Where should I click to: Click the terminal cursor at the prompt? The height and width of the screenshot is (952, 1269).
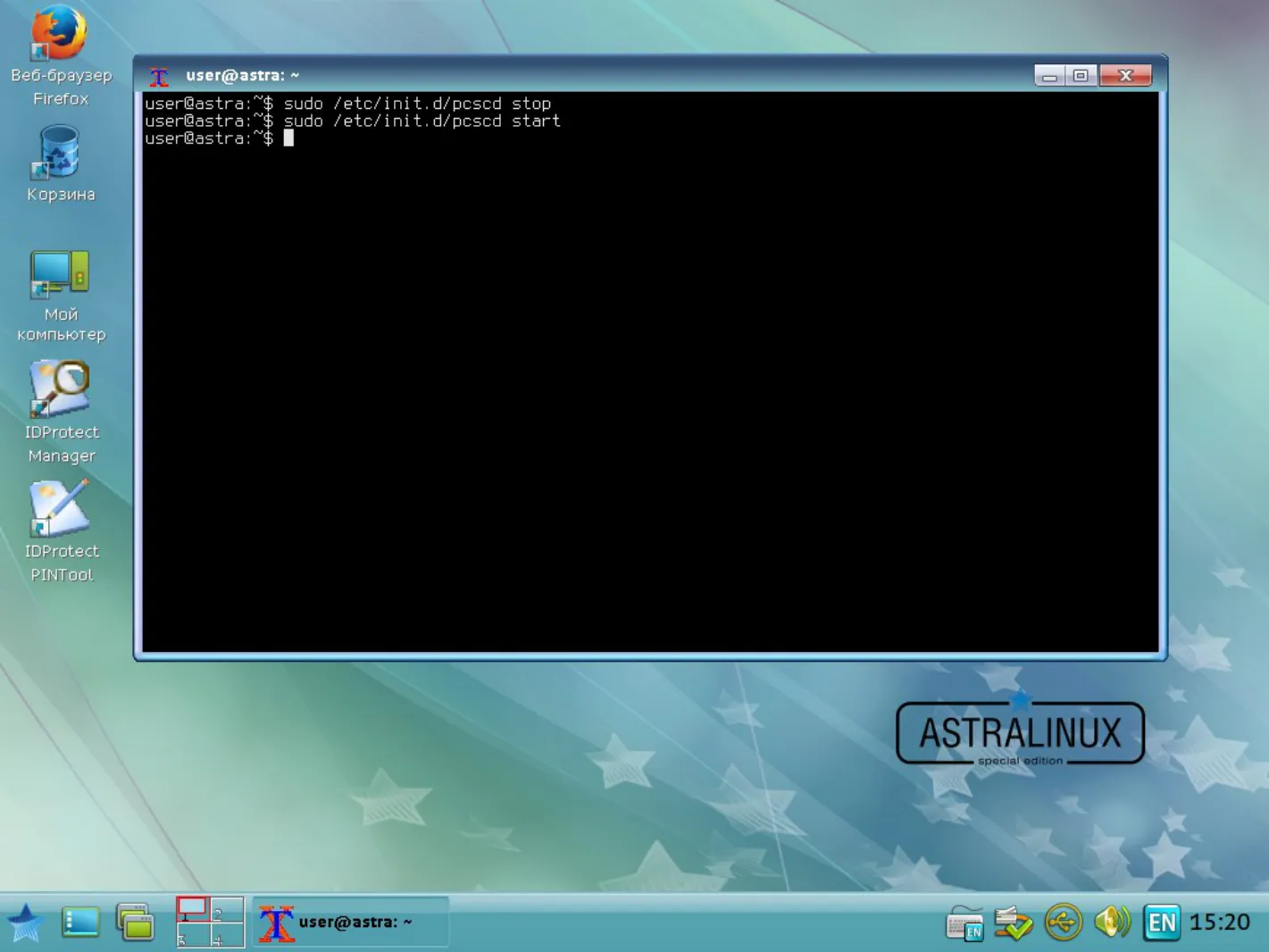[288, 138]
